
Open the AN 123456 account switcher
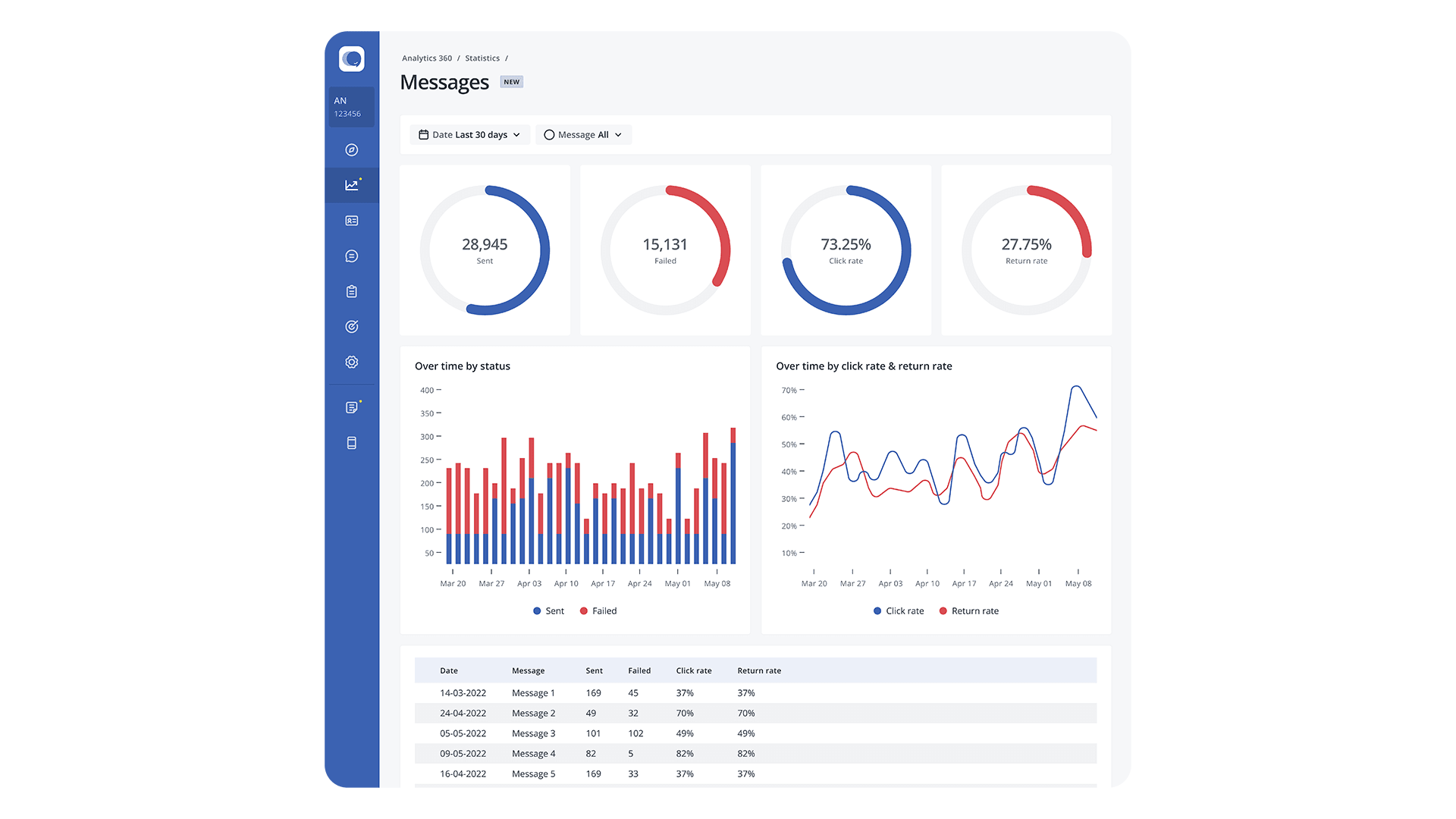click(351, 107)
